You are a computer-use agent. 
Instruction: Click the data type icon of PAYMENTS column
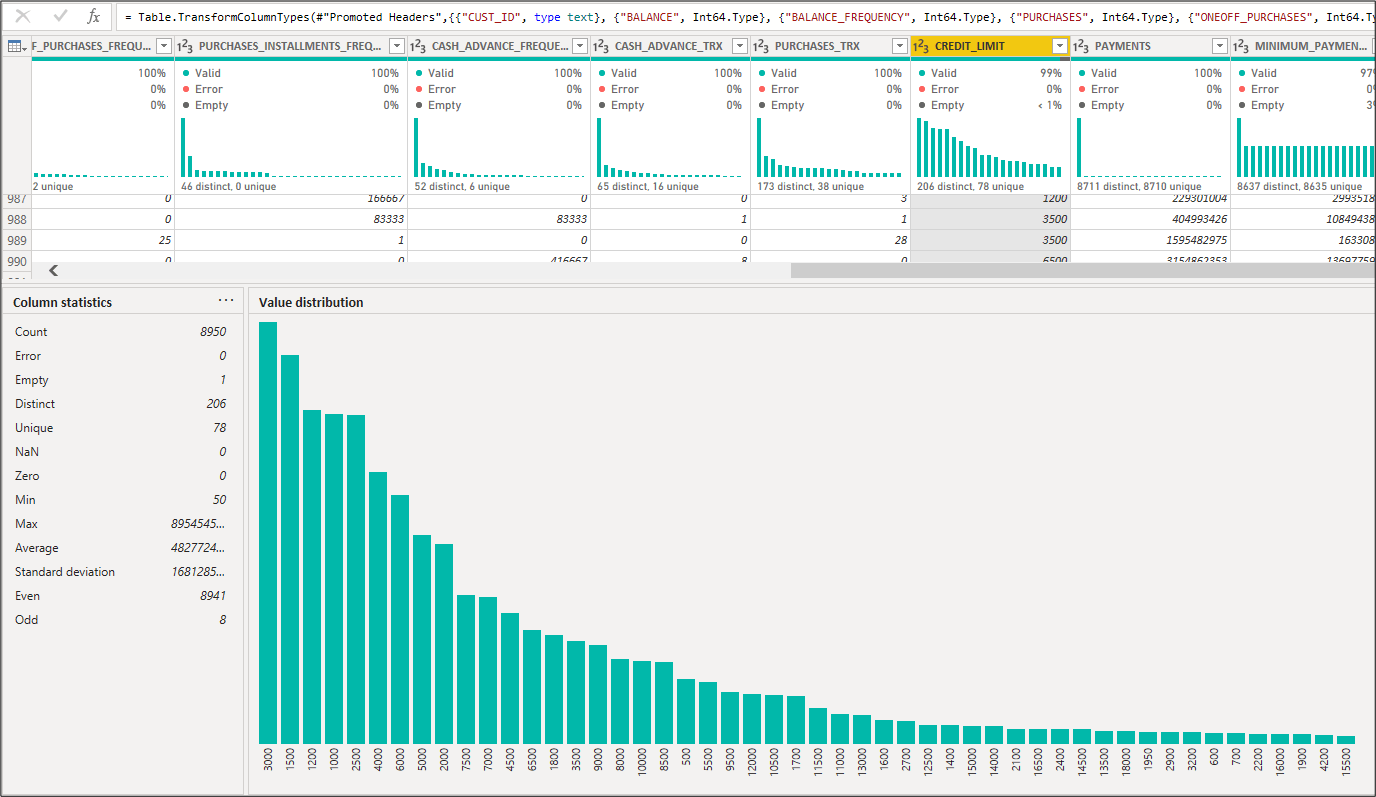pyautogui.click(x=1081, y=46)
